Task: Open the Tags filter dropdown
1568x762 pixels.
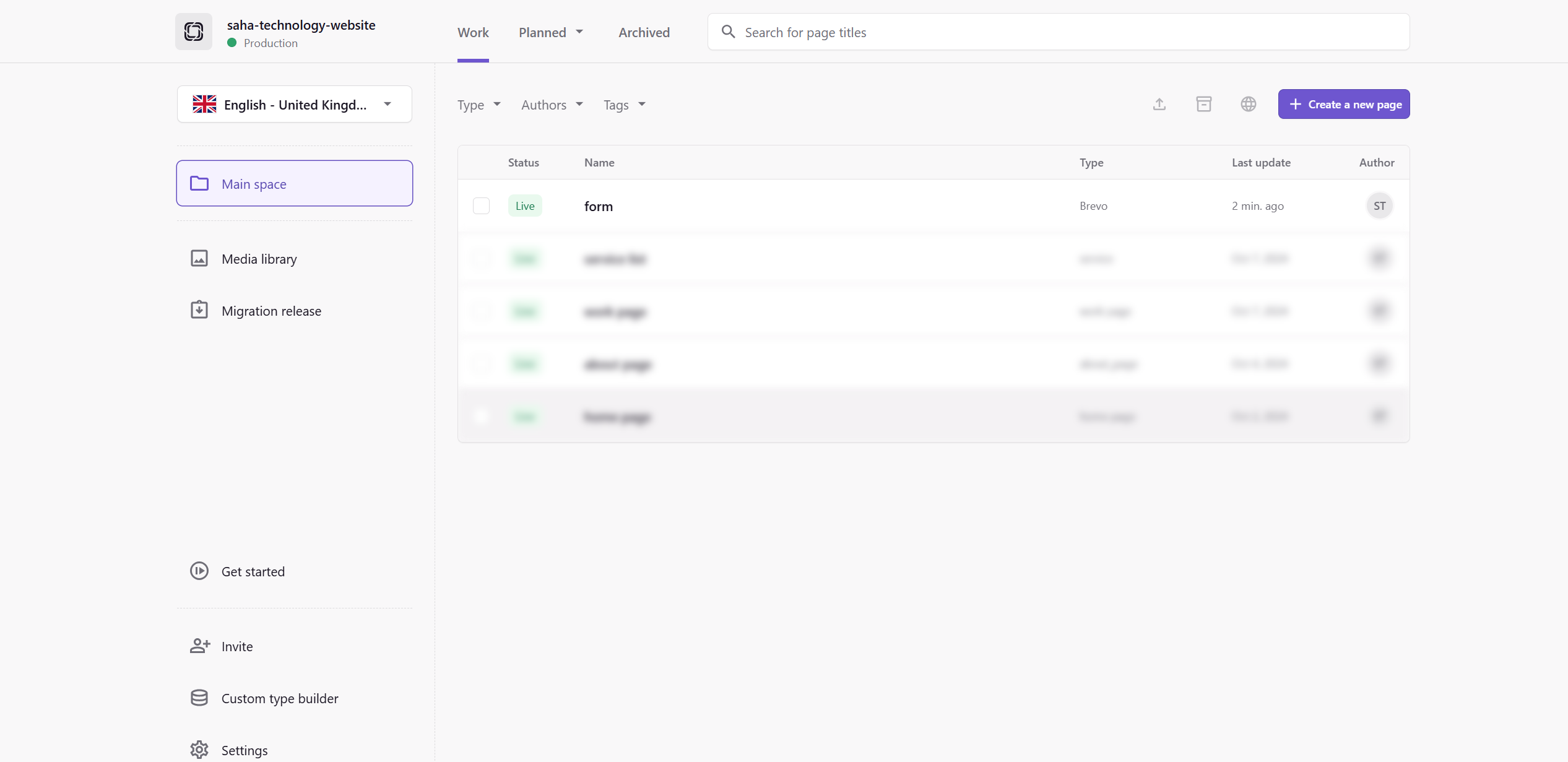Action: [624, 105]
